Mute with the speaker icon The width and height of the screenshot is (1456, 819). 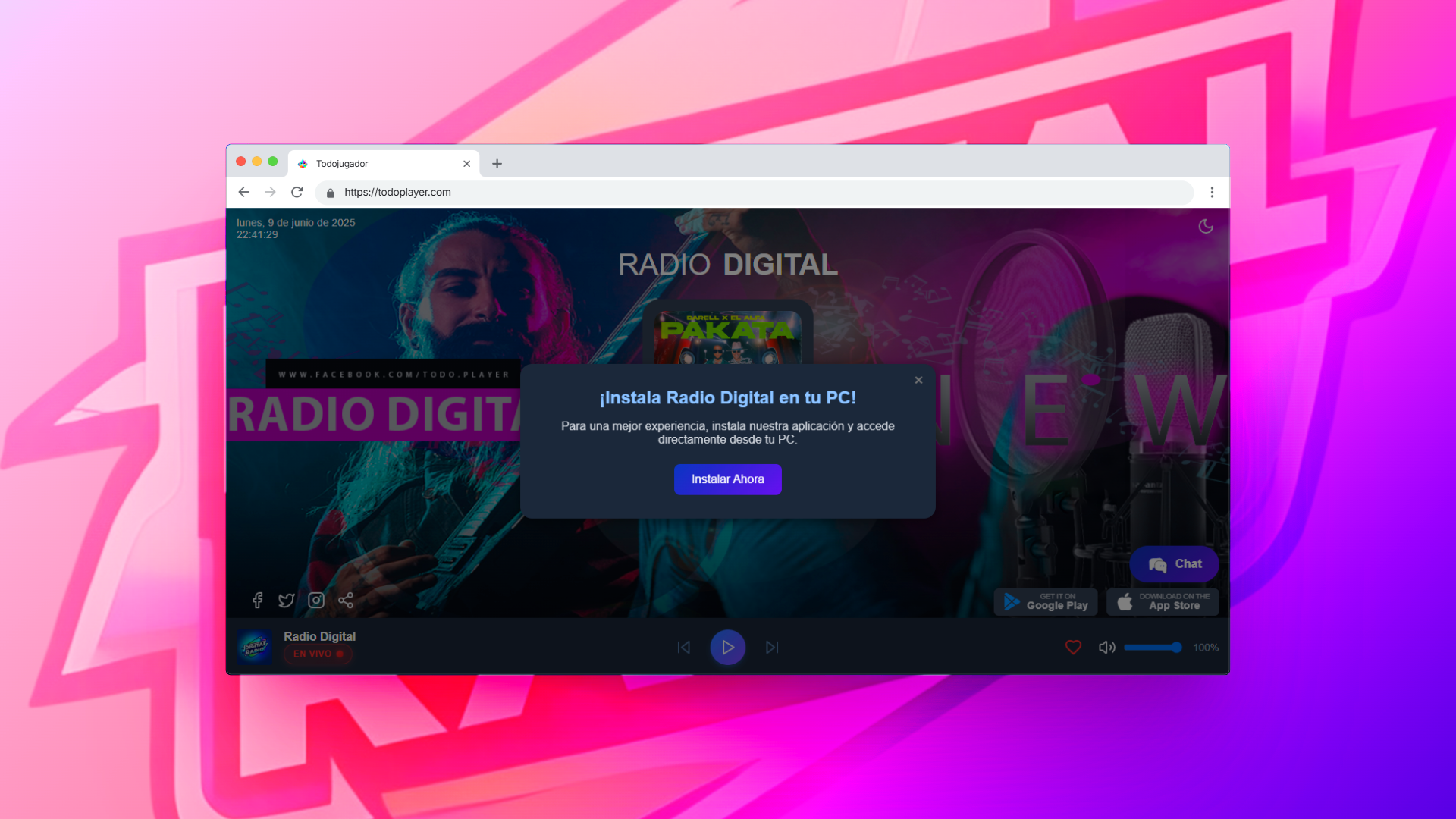click(x=1106, y=648)
